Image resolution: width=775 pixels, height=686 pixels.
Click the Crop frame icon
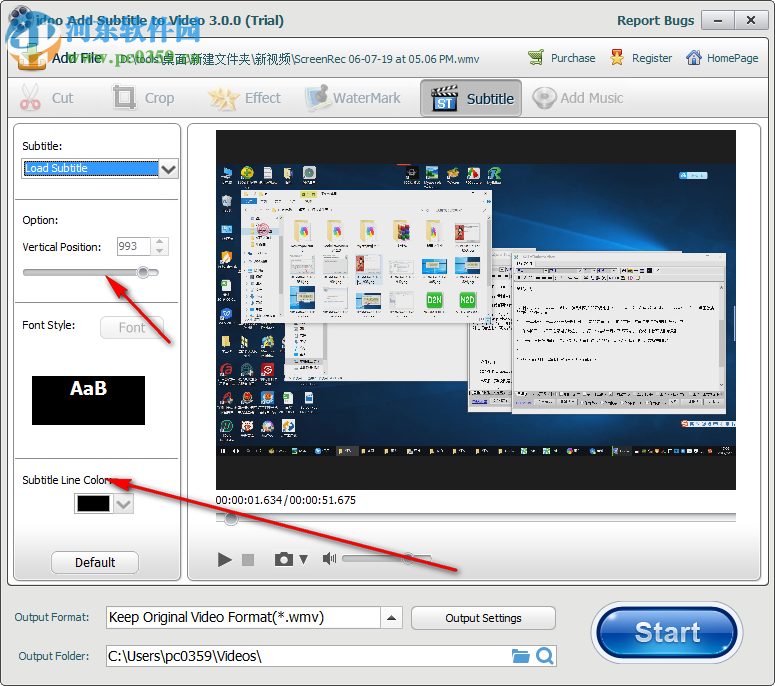coord(124,97)
